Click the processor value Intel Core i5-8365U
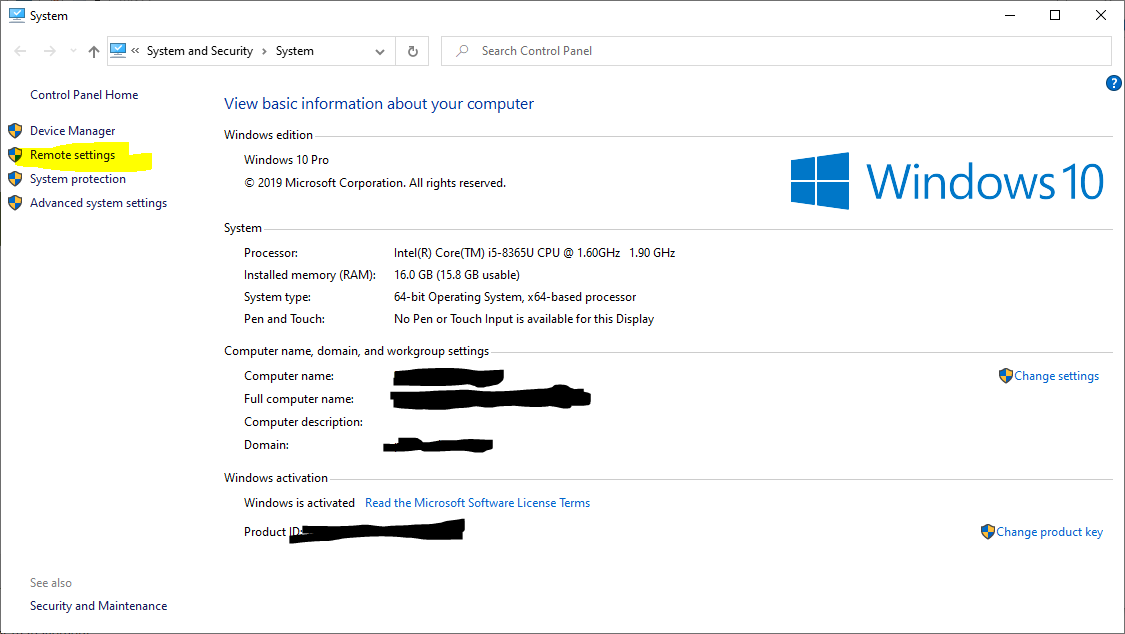This screenshot has height=634, width=1125. pos(535,252)
